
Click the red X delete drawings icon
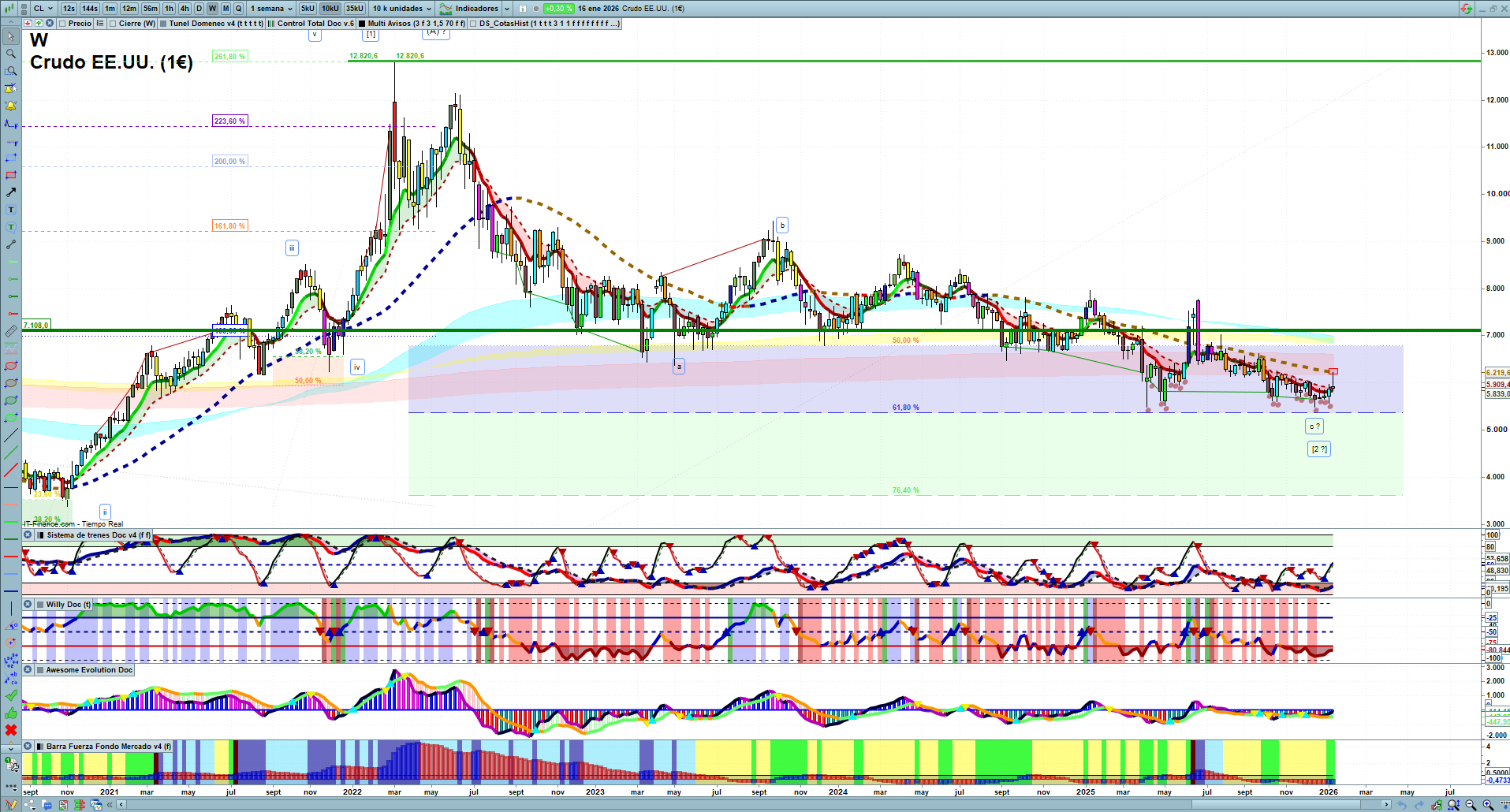pyautogui.click(x=11, y=730)
